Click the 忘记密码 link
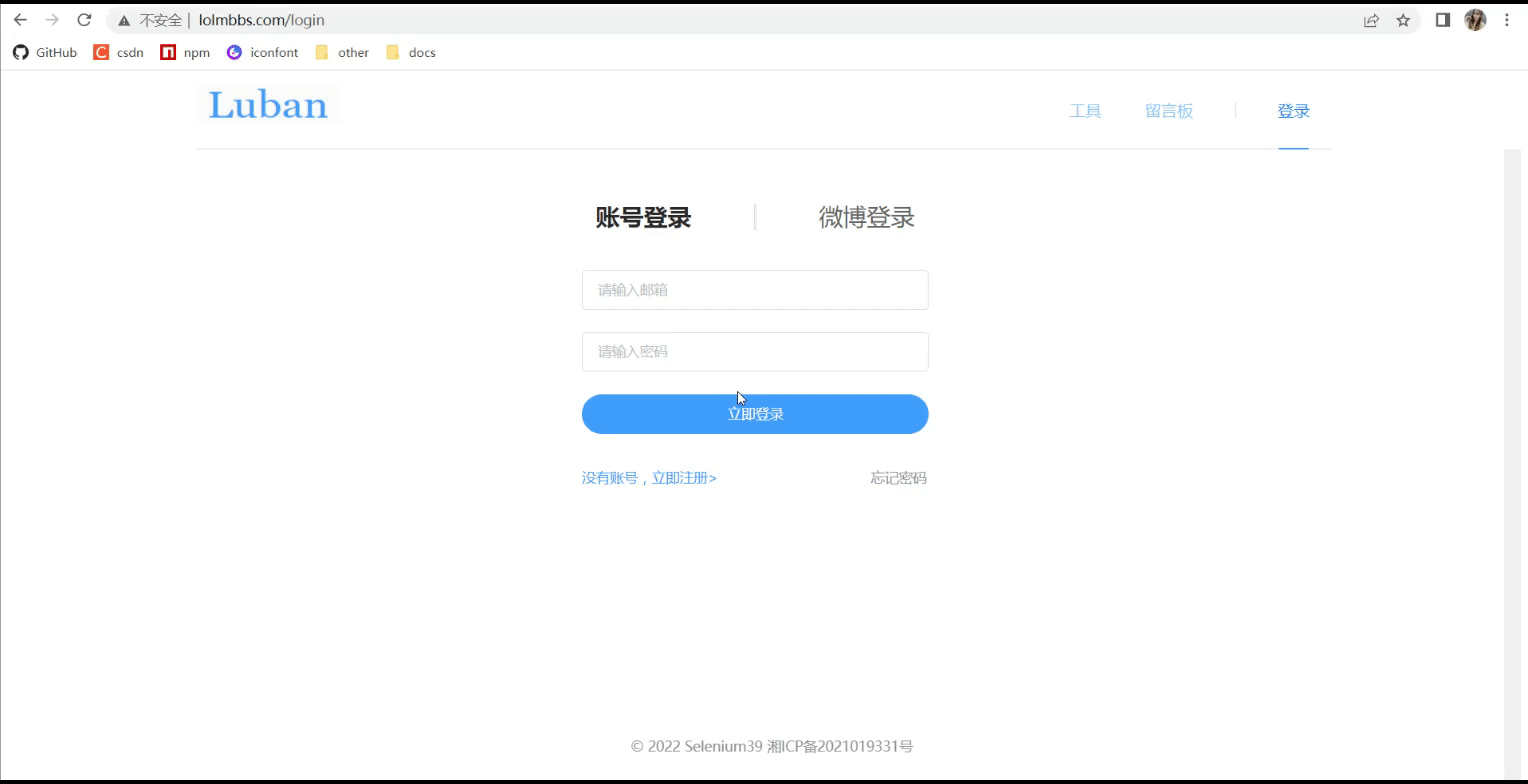Image resolution: width=1528 pixels, height=784 pixels. (897, 477)
